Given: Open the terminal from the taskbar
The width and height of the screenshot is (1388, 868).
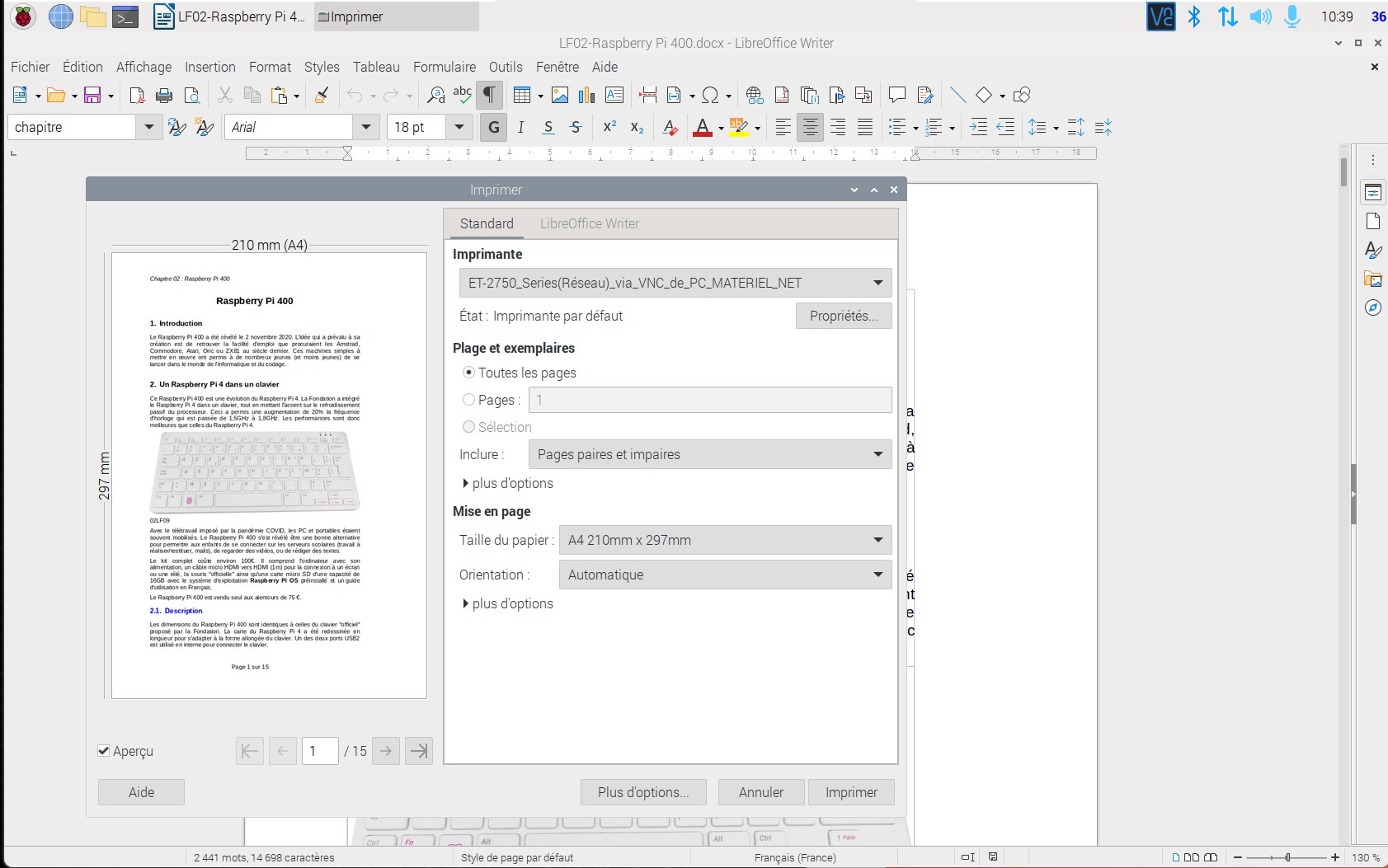Looking at the screenshot, I should (125, 16).
